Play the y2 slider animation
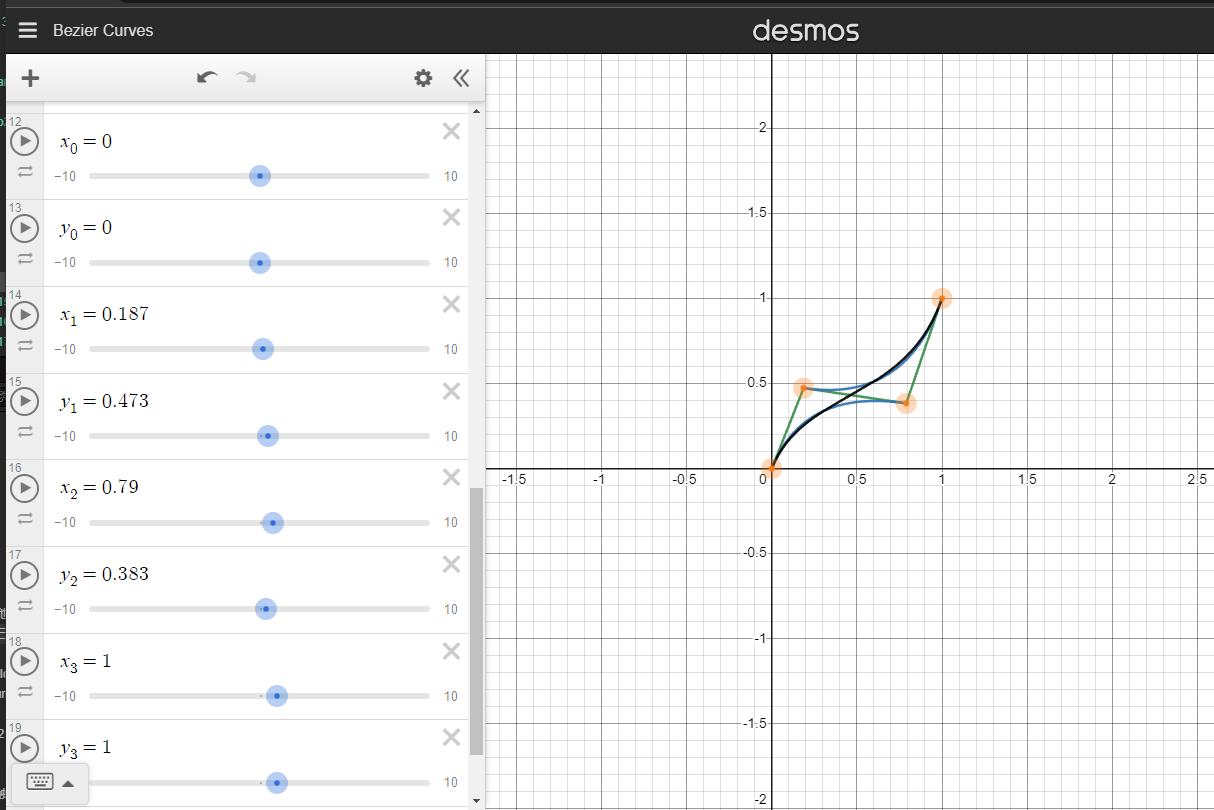The height and width of the screenshot is (810, 1214). 24,575
